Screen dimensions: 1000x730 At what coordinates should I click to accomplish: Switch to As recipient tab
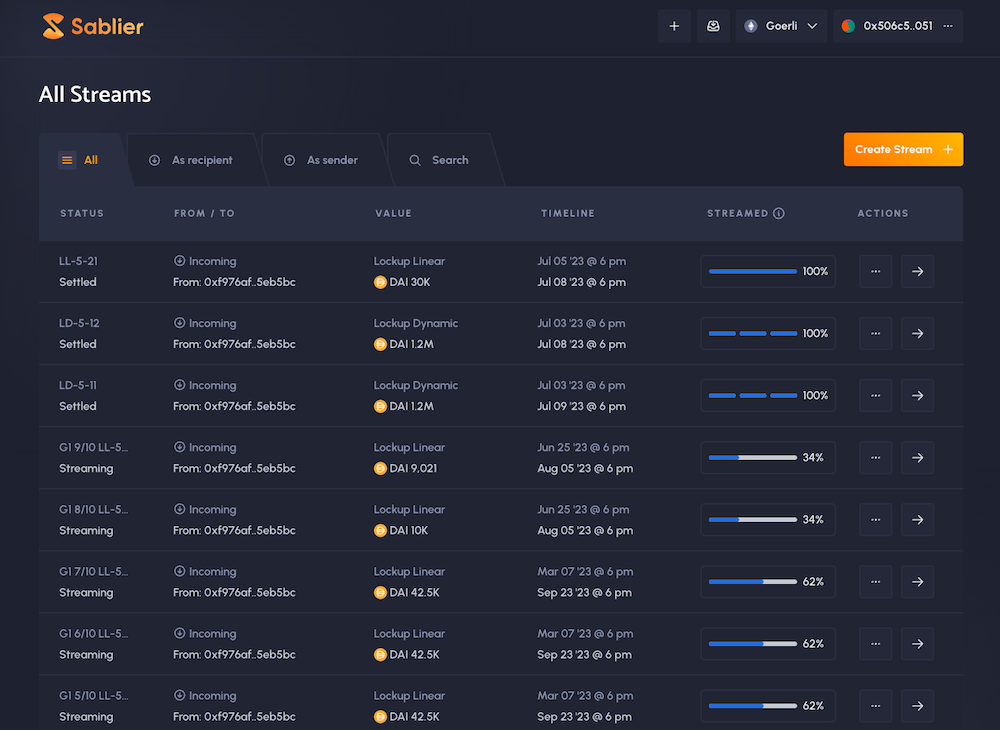[191, 160]
